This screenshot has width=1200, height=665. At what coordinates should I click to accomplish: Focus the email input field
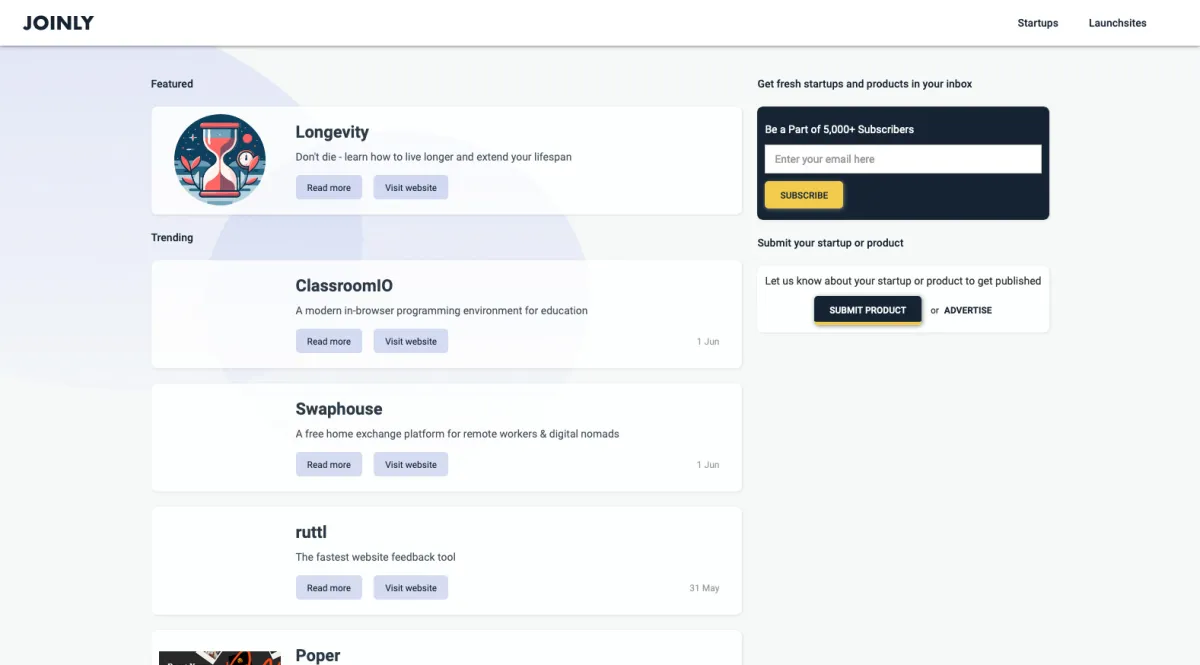pyautogui.click(x=902, y=159)
